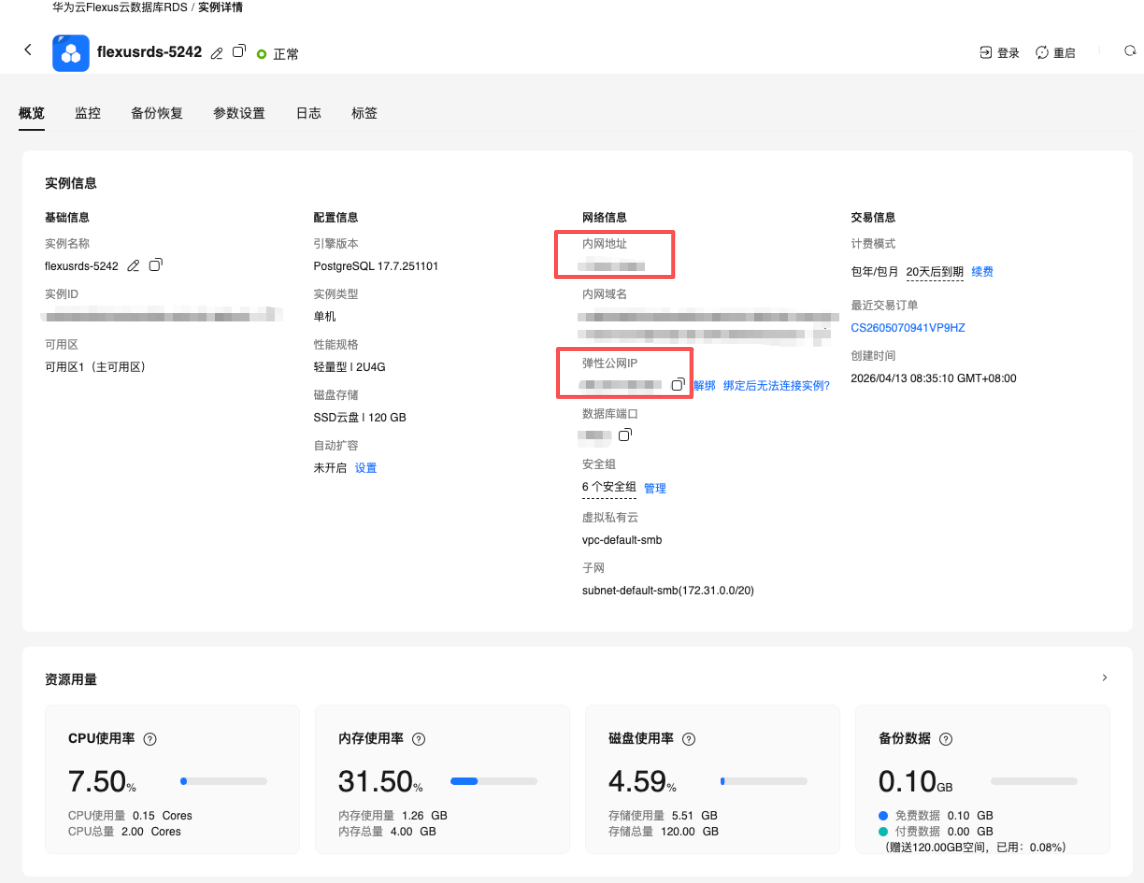The height and width of the screenshot is (883, 1144).
Task: Switch to the 日志 tab
Action: click(x=309, y=113)
